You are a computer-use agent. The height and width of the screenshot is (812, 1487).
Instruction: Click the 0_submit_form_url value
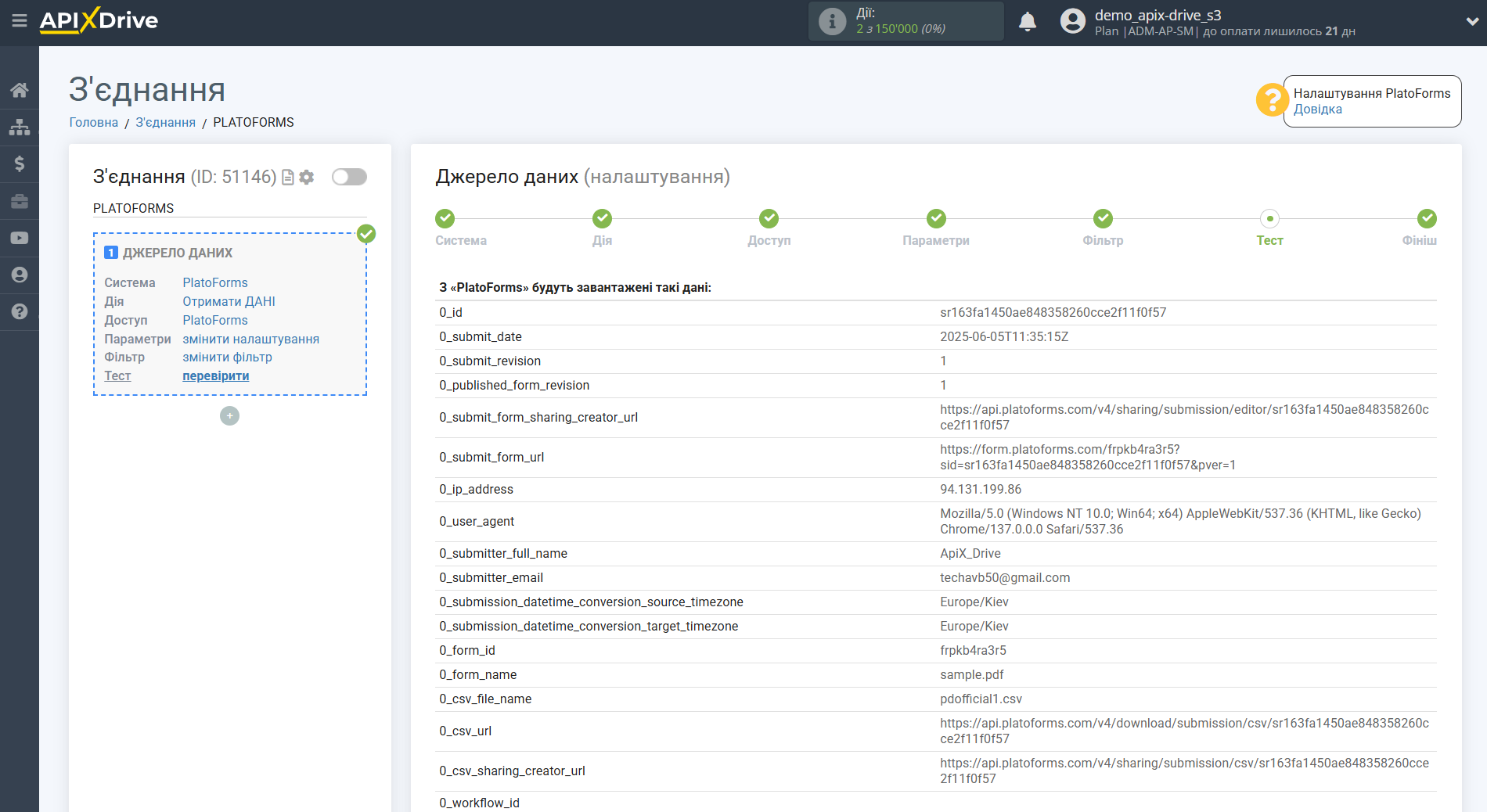1088,458
